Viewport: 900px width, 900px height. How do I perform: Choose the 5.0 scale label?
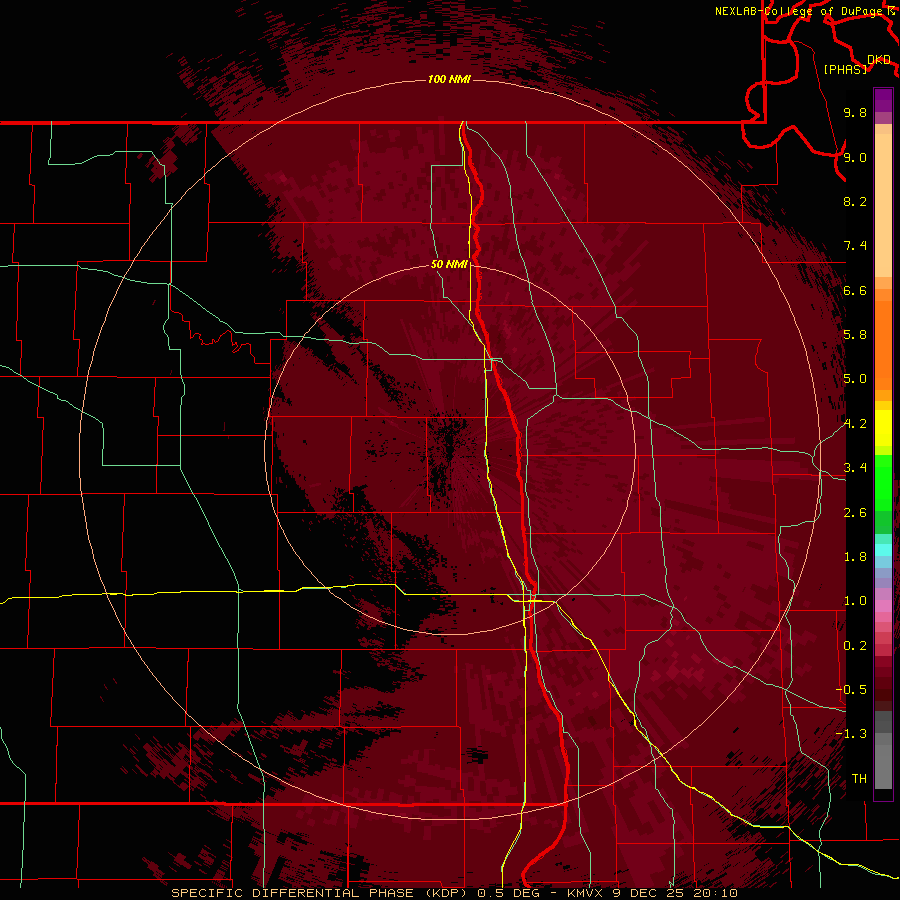855,379
